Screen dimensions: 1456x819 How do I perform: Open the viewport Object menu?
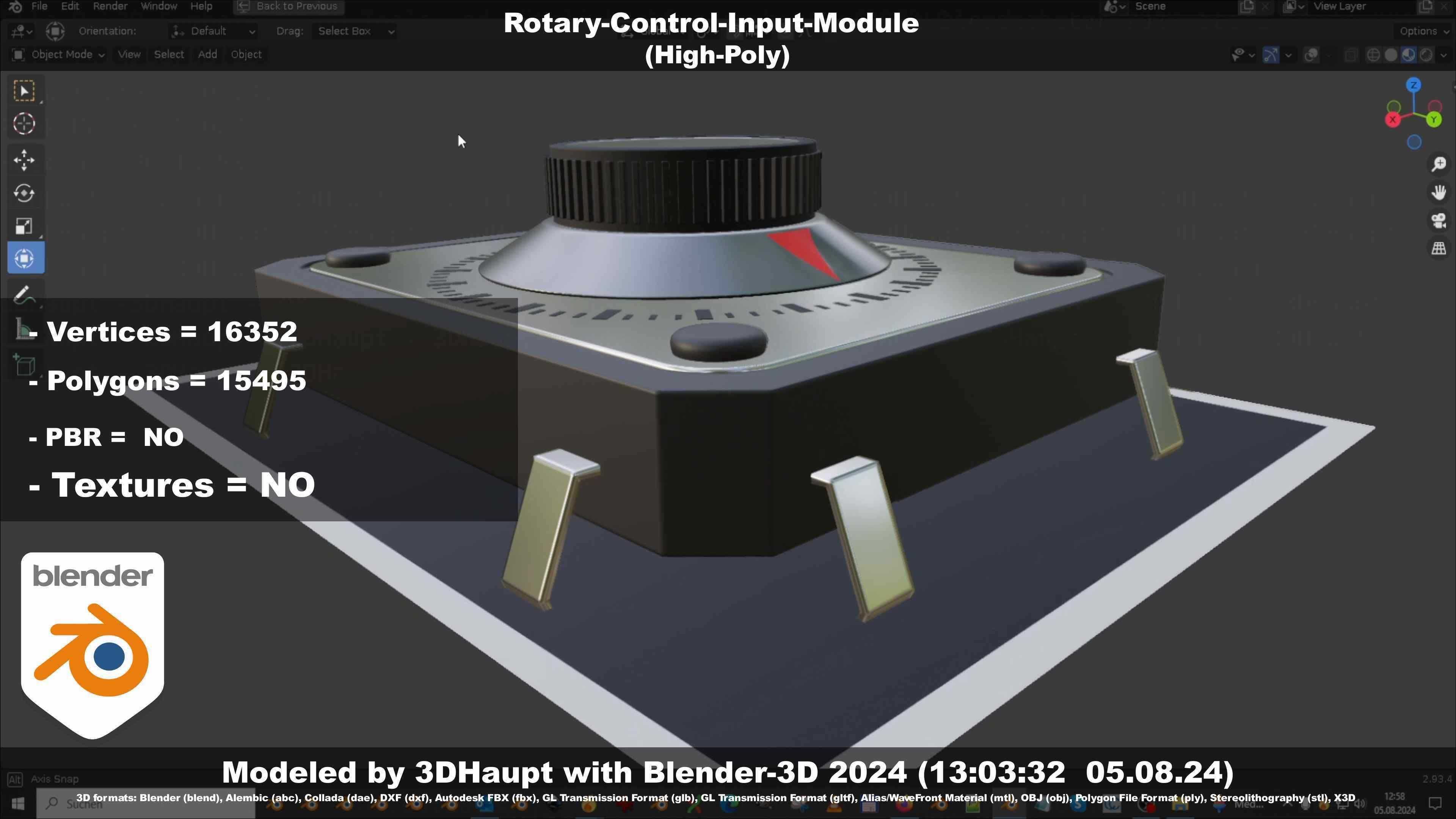click(x=246, y=55)
